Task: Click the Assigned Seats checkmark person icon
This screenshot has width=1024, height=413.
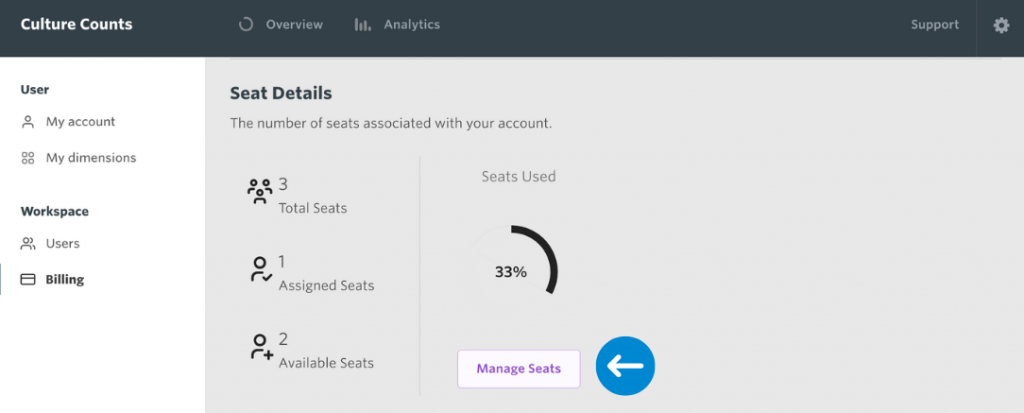Action: [x=261, y=269]
